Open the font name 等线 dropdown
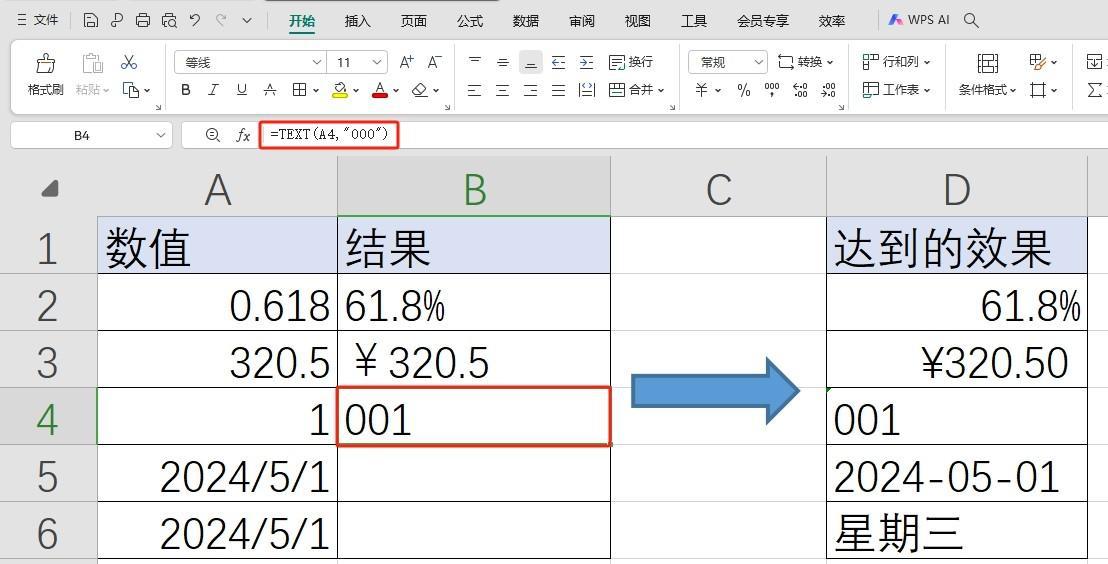This screenshot has width=1108, height=564. coord(317,63)
